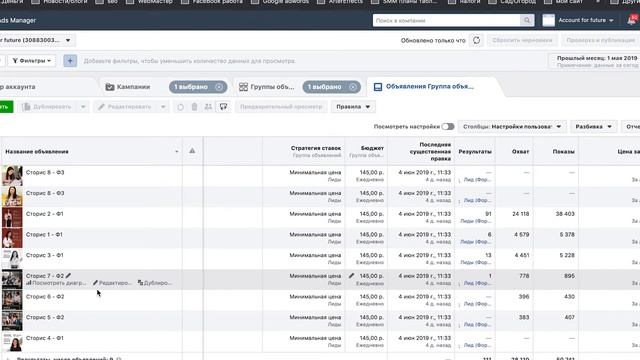Screen dimensions: 640x360
Task: Click pencil icon beside Сторис 7 - Ф2 budget
Action: pos(351,276)
